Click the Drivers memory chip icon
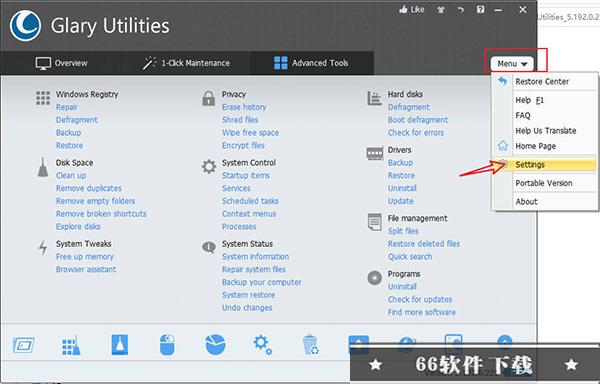600x384 pixels. [375, 154]
